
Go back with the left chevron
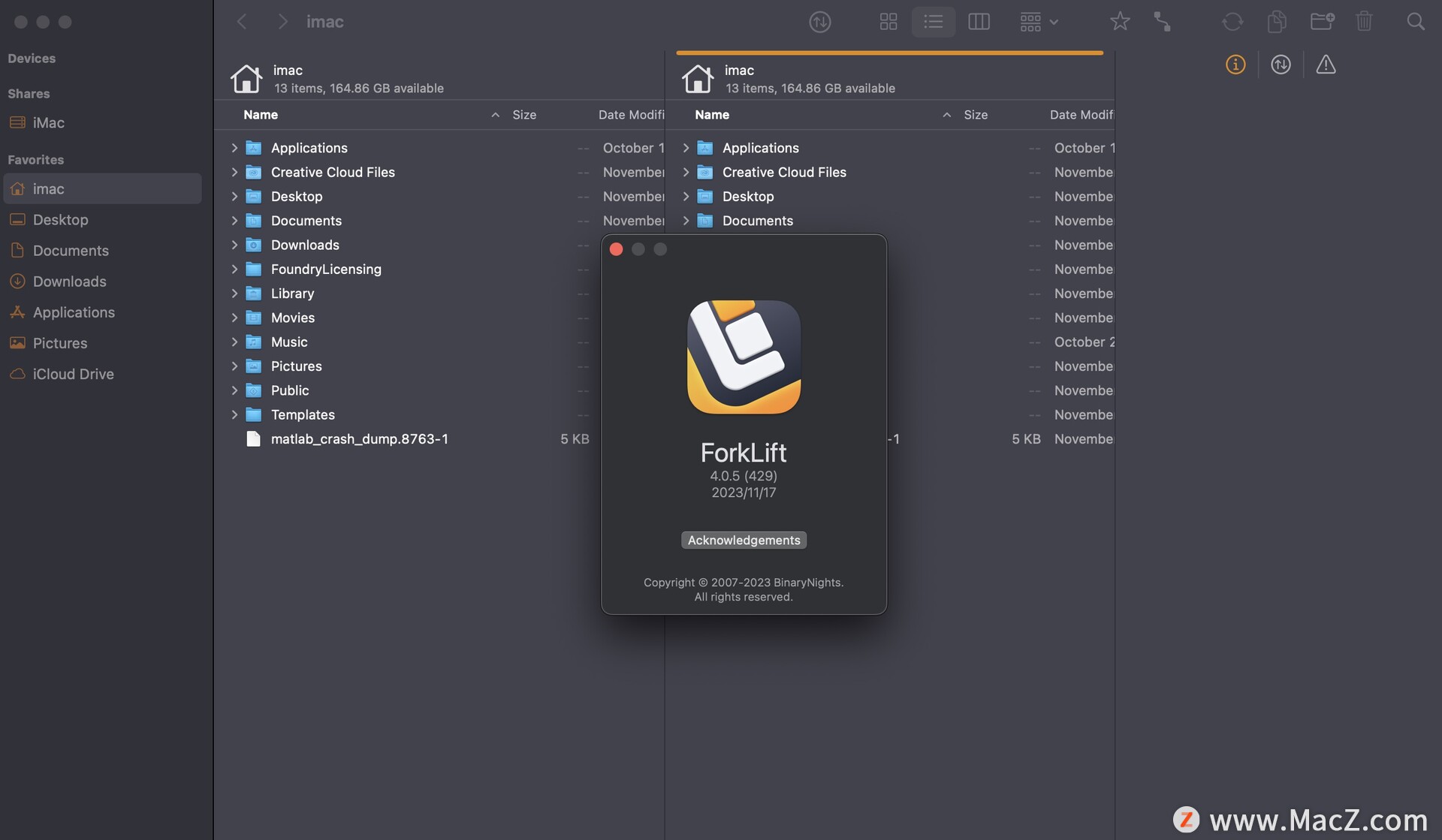coord(242,22)
